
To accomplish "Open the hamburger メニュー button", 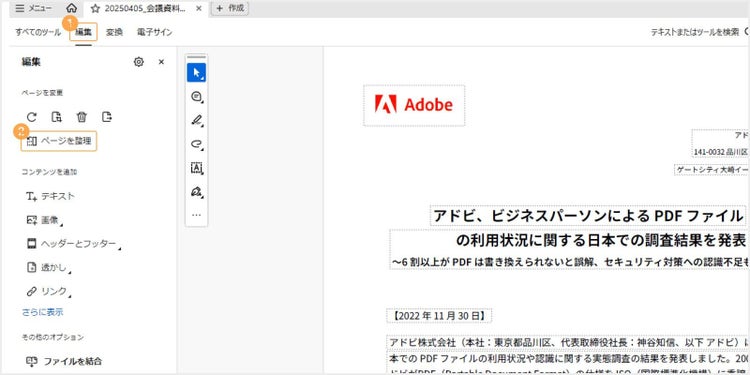I will (x=33, y=8).
